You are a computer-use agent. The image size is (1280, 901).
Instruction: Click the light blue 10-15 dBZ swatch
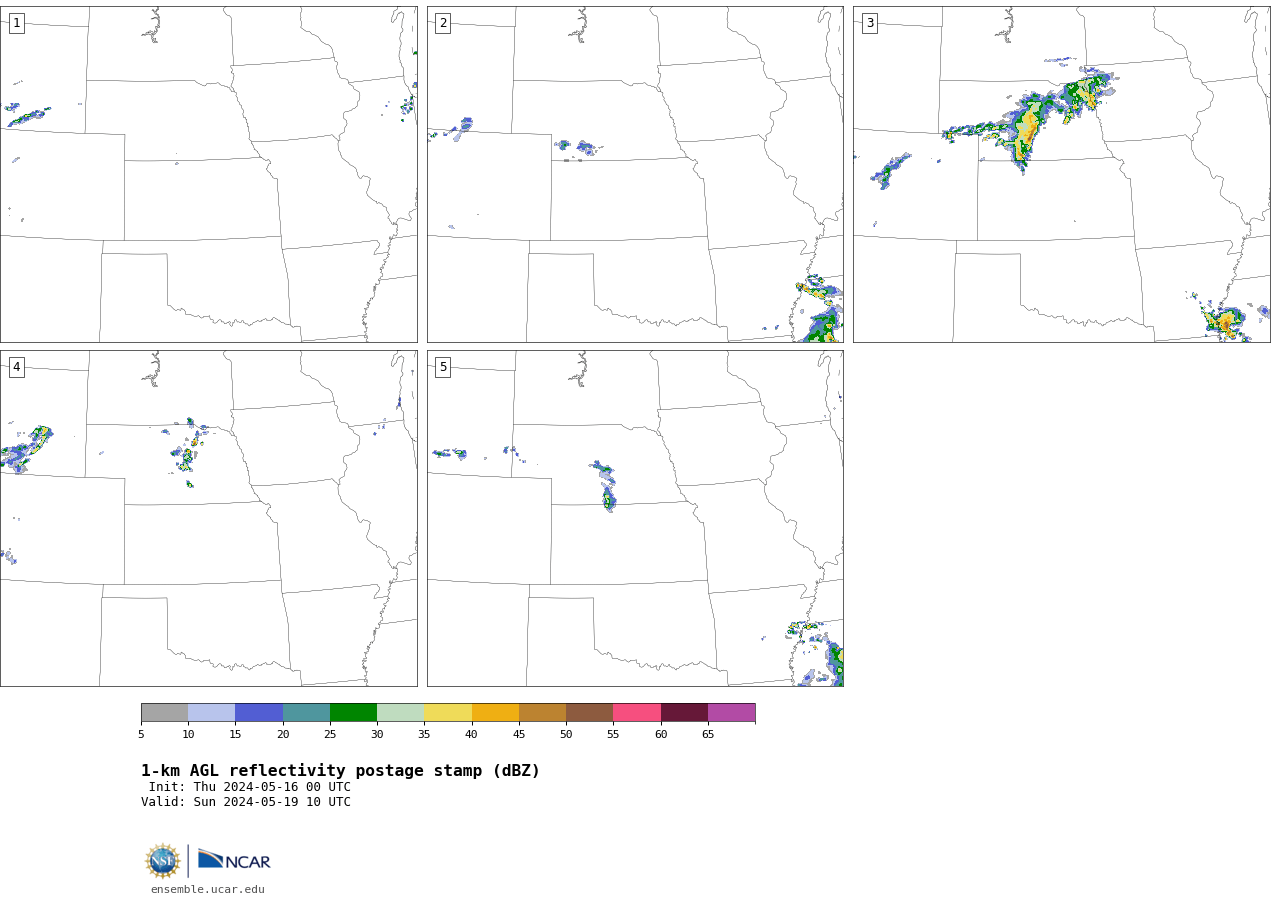[x=212, y=713]
